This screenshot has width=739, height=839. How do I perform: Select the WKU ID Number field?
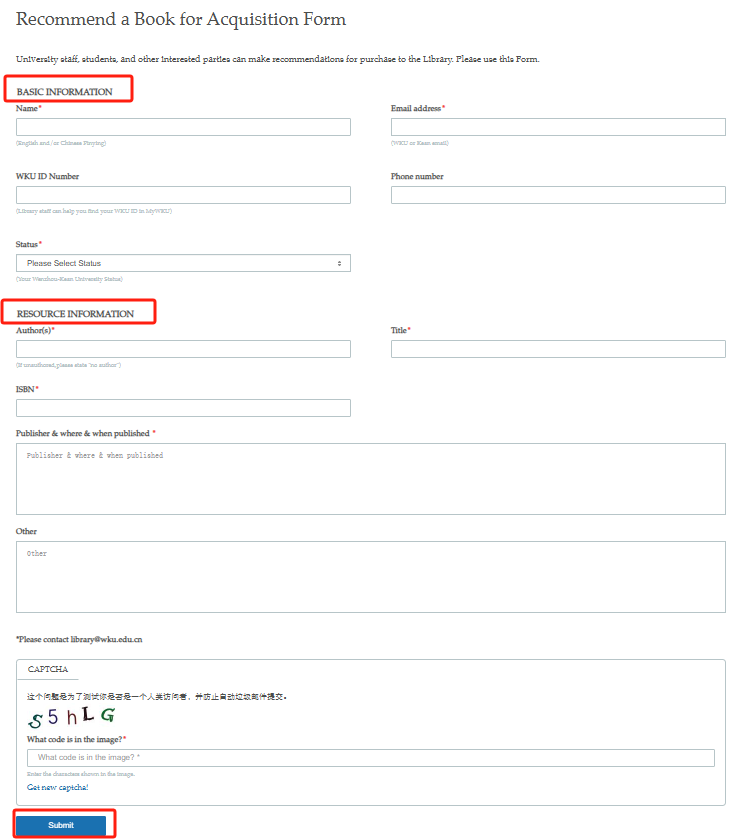[x=183, y=195]
